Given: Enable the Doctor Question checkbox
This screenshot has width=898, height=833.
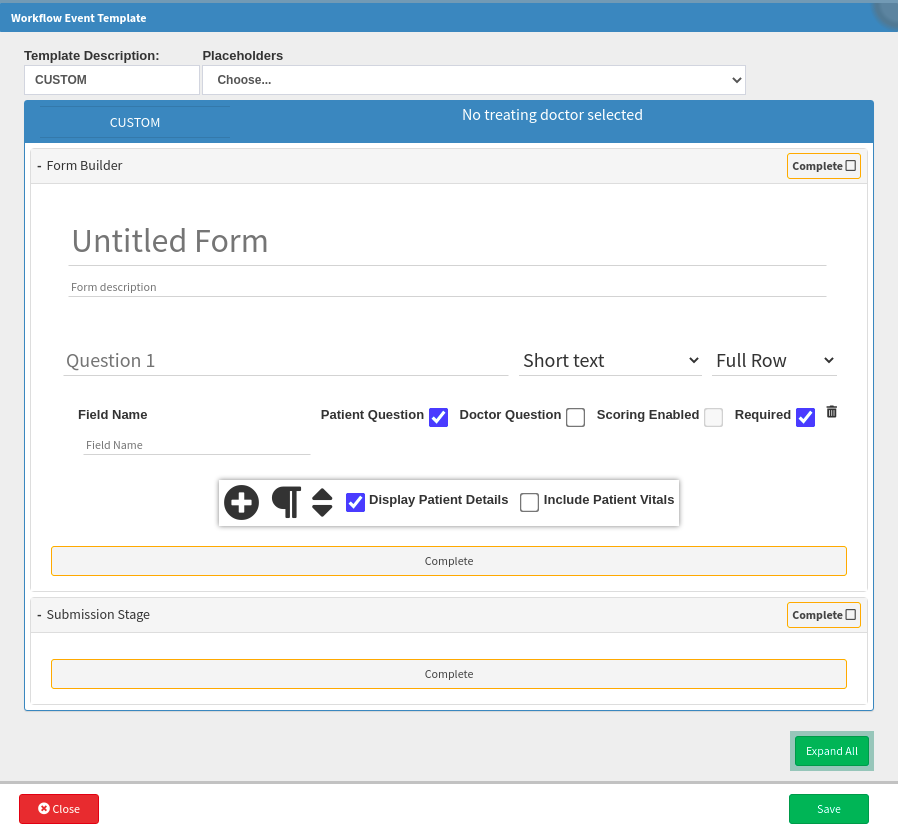Looking at the screenshot, I should pyautogui.click(x=575, y=417).
